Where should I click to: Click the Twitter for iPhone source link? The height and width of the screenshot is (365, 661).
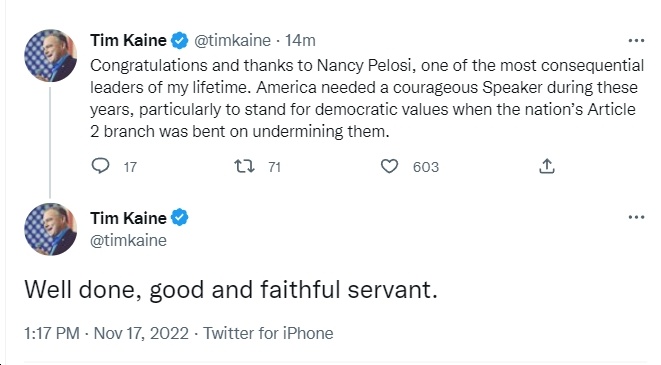point(268,333)
